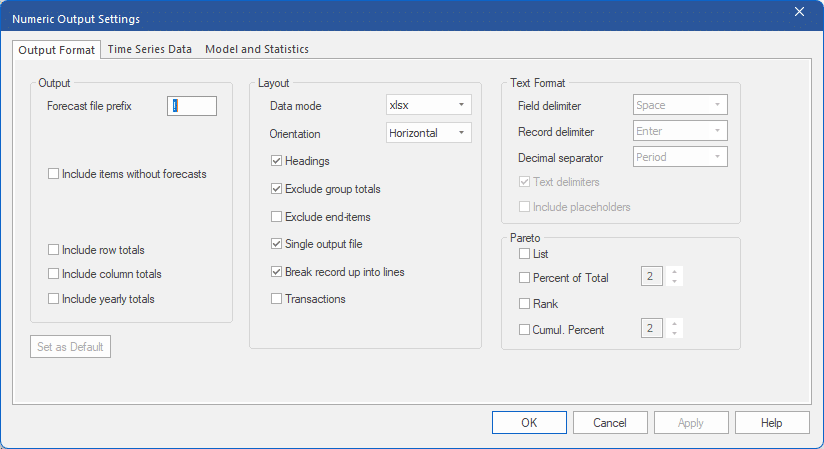Screen dimensions: 824x449
Task: Select the Output Format tab
Action: point(56,50)
